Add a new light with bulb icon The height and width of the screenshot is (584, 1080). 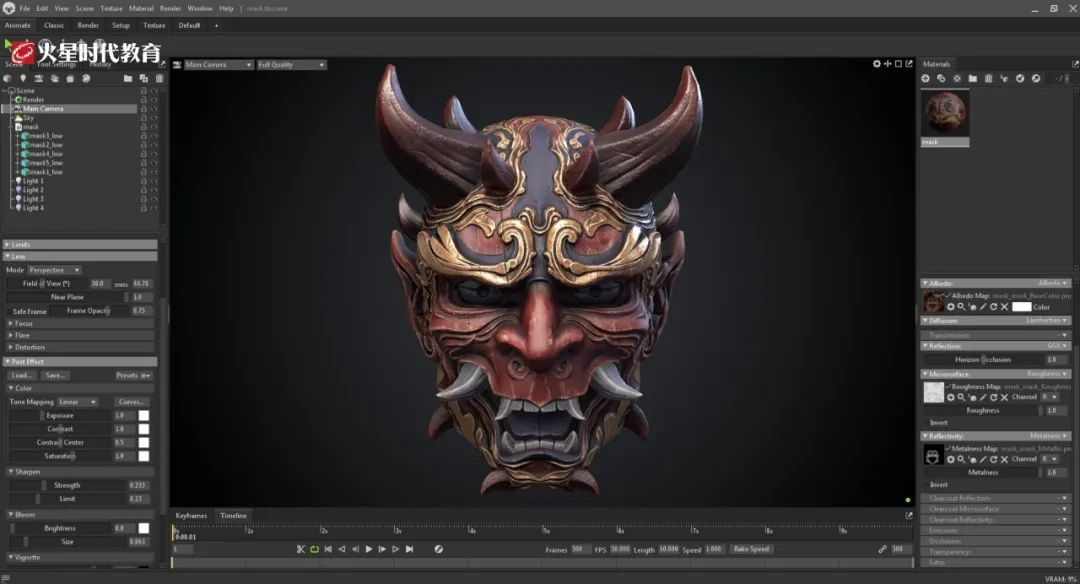[23, 79]
